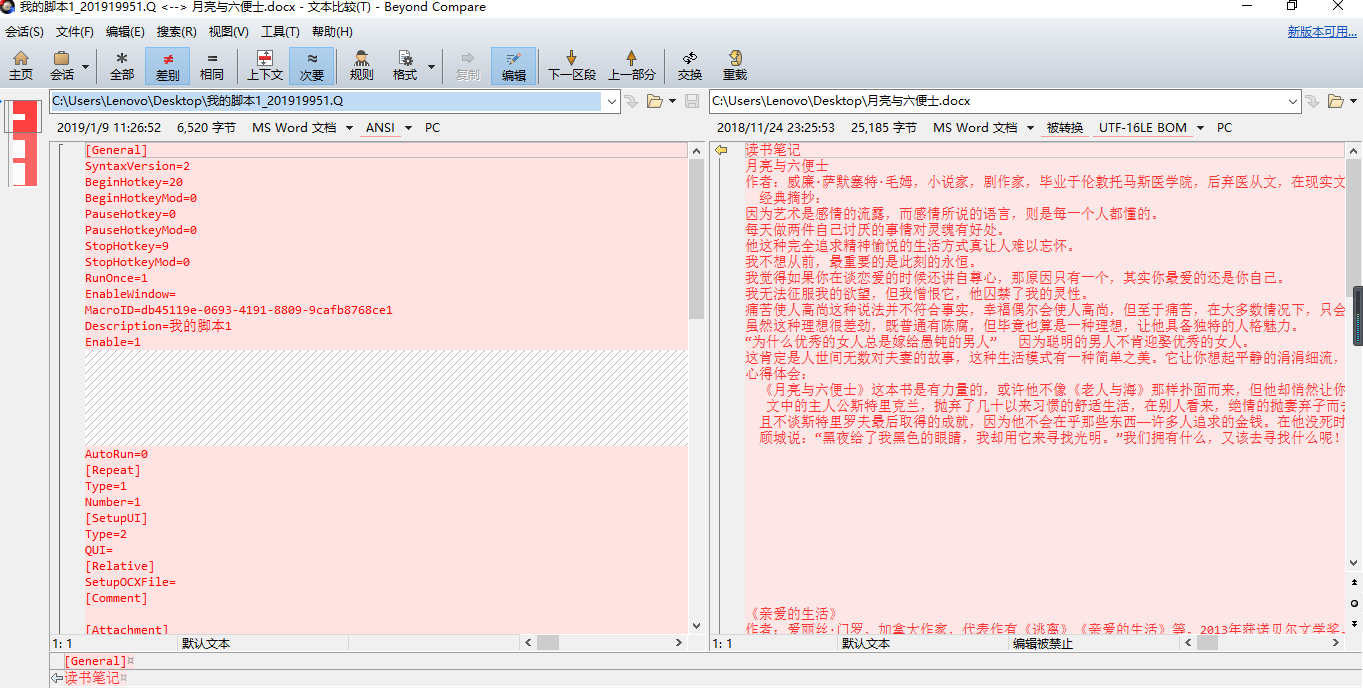Click the line MacroID=db45119e in left pane

[238, 310]
